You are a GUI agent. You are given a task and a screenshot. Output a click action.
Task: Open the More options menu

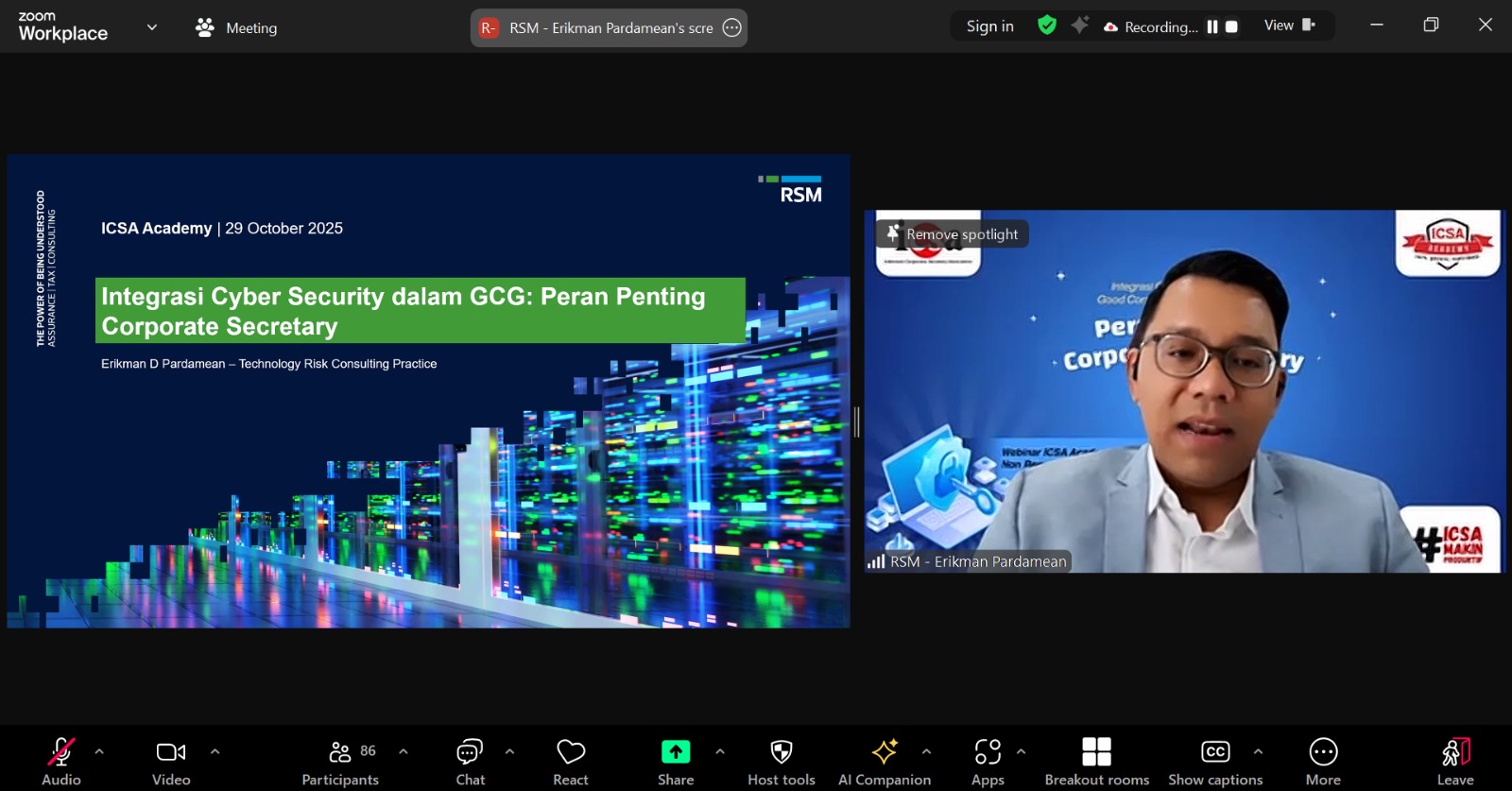(x=1323, y=762)
